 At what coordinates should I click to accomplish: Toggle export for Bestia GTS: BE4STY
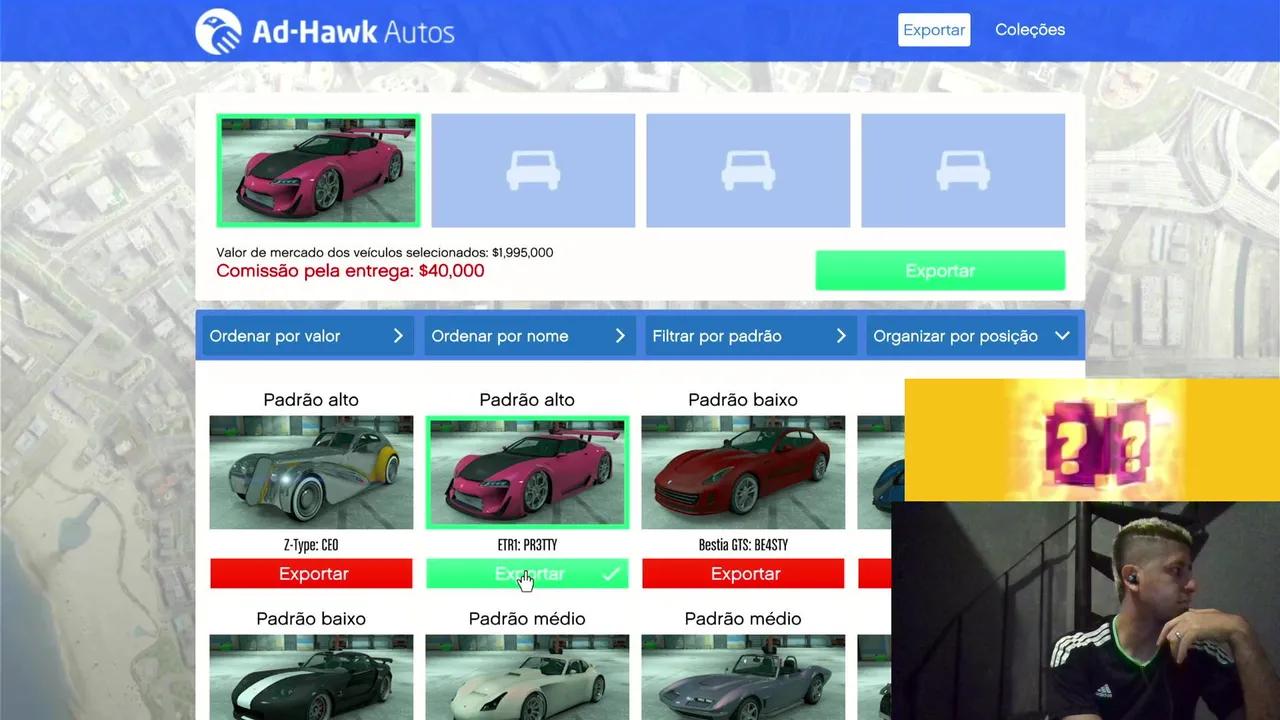(743, 574)
